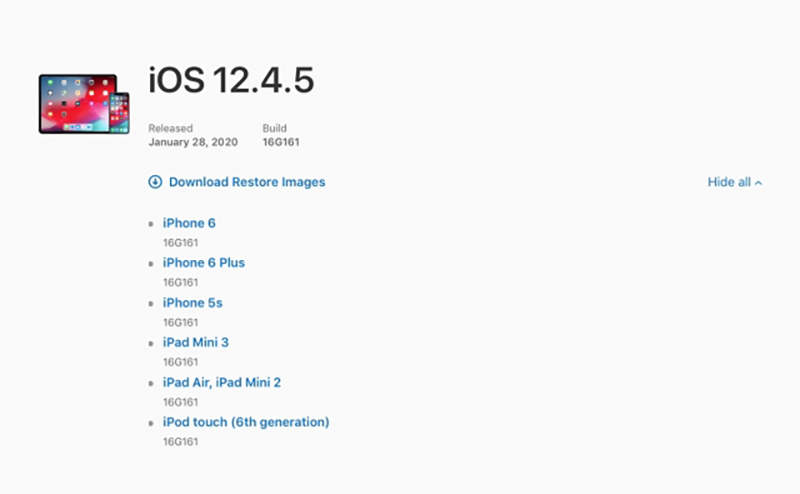The width and height of the screenshot is (800, 494).
Task: Click build number below iPad Air, iPad Mini 2
Action: click(x=180, y=401)
